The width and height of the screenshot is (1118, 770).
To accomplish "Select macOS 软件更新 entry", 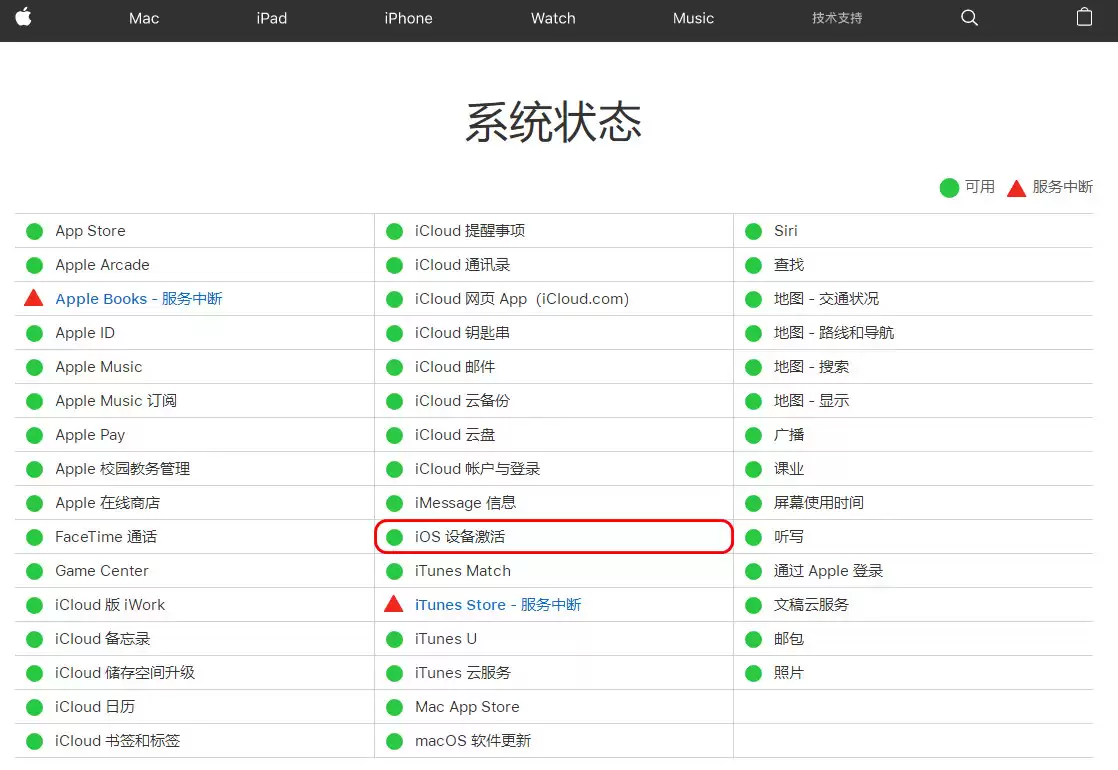I will click(x=473, y=741).
